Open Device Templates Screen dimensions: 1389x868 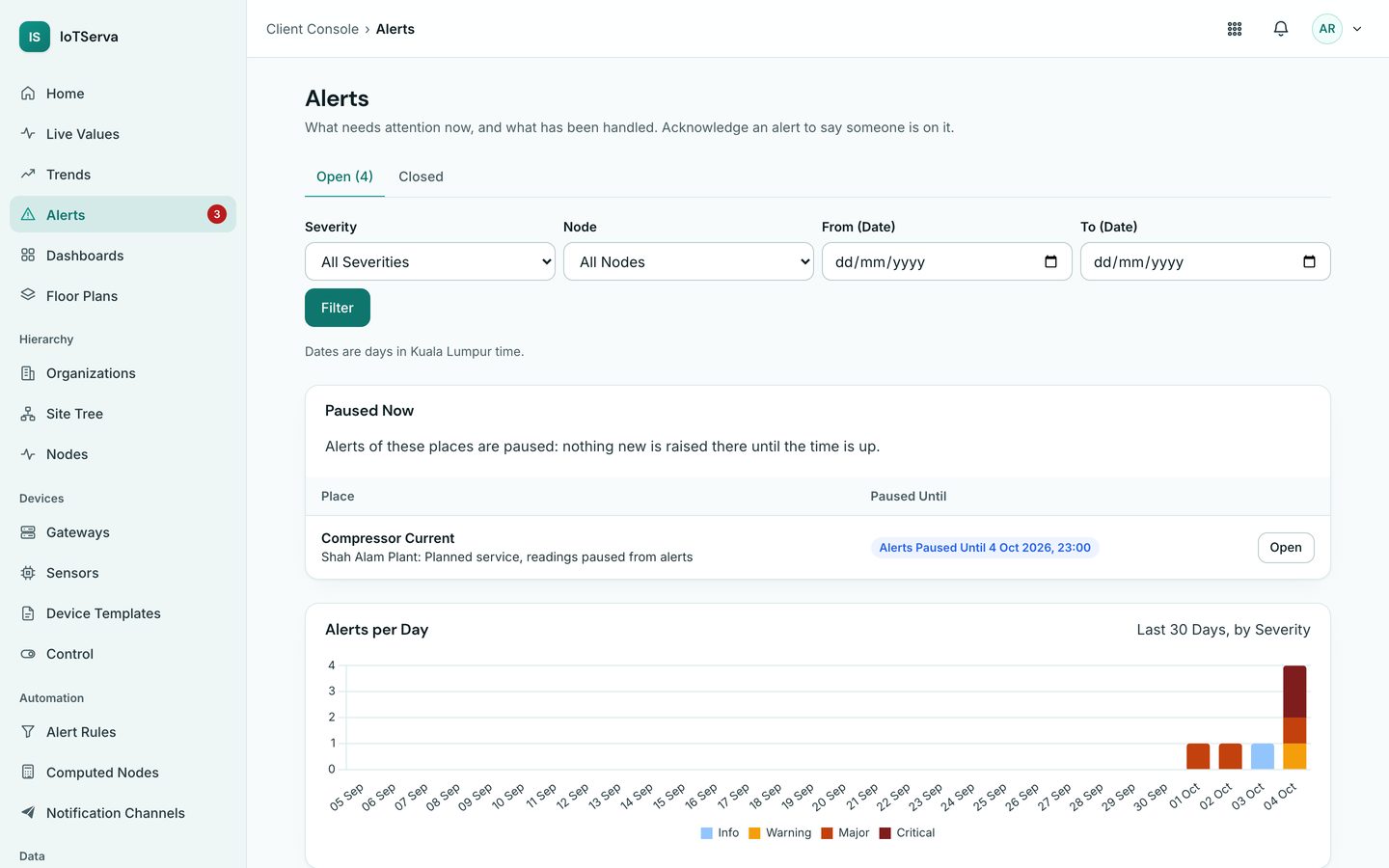[x=123, y=613]
